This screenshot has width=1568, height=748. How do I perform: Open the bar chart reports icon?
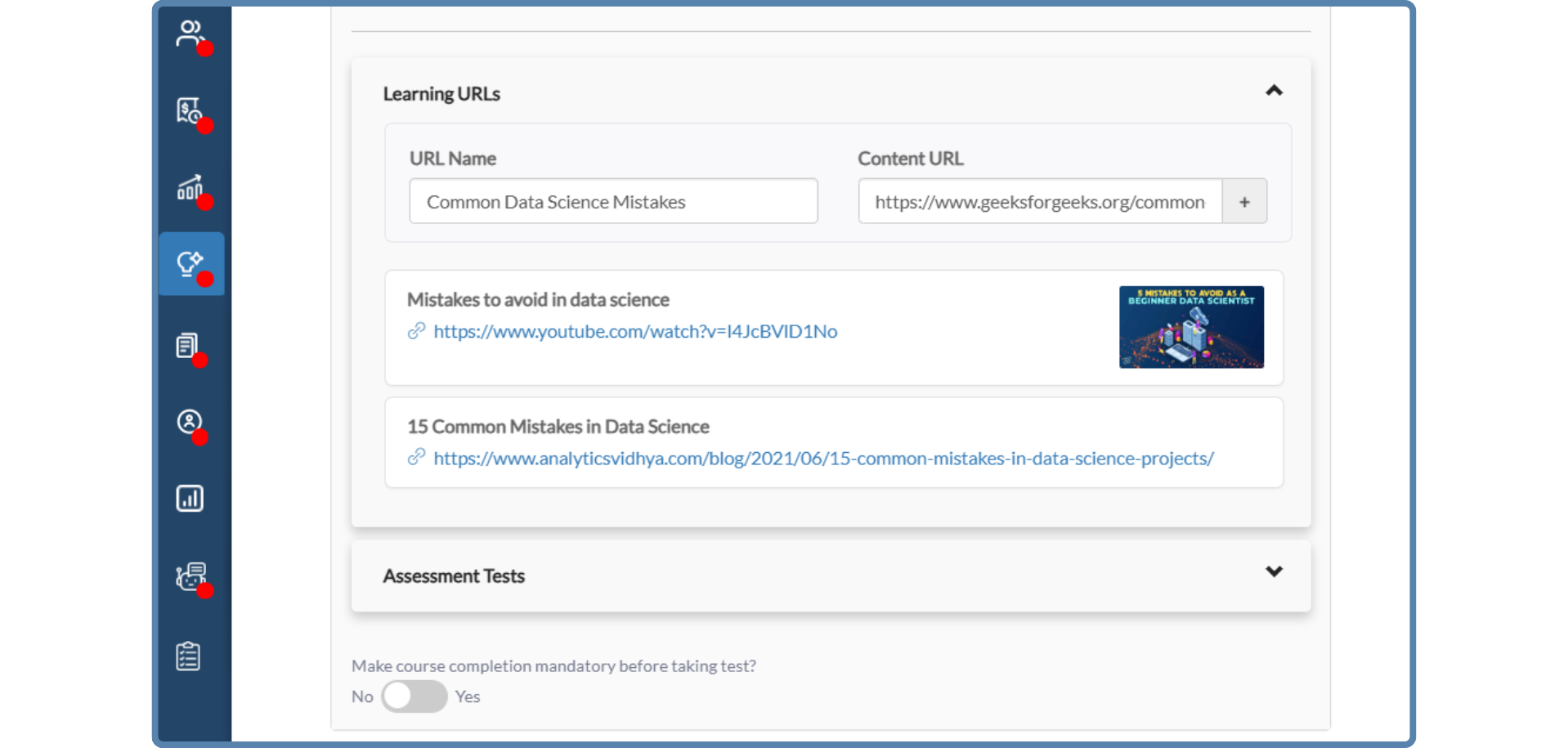point(190,498)
